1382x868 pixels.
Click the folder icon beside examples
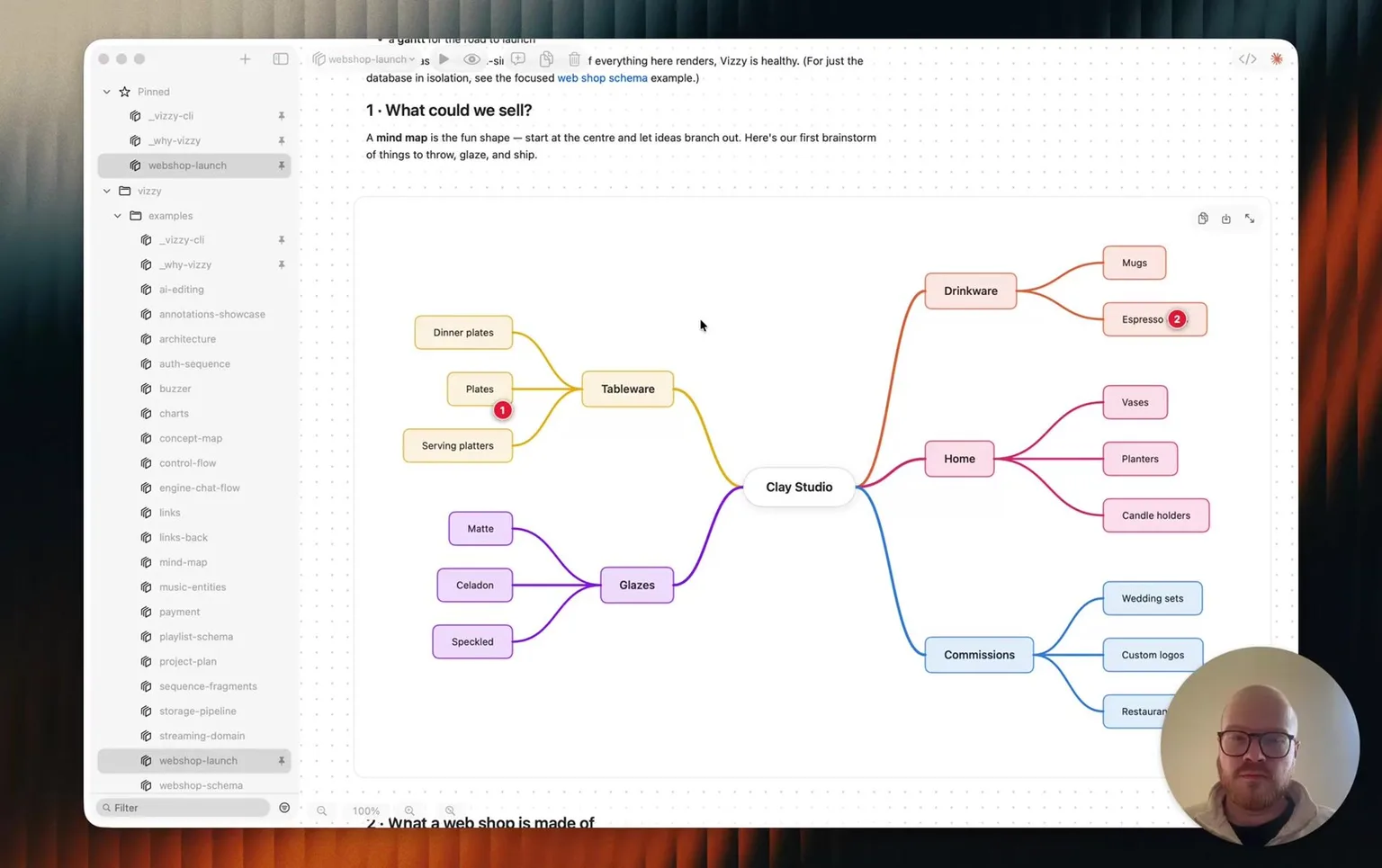coord(136,216)
